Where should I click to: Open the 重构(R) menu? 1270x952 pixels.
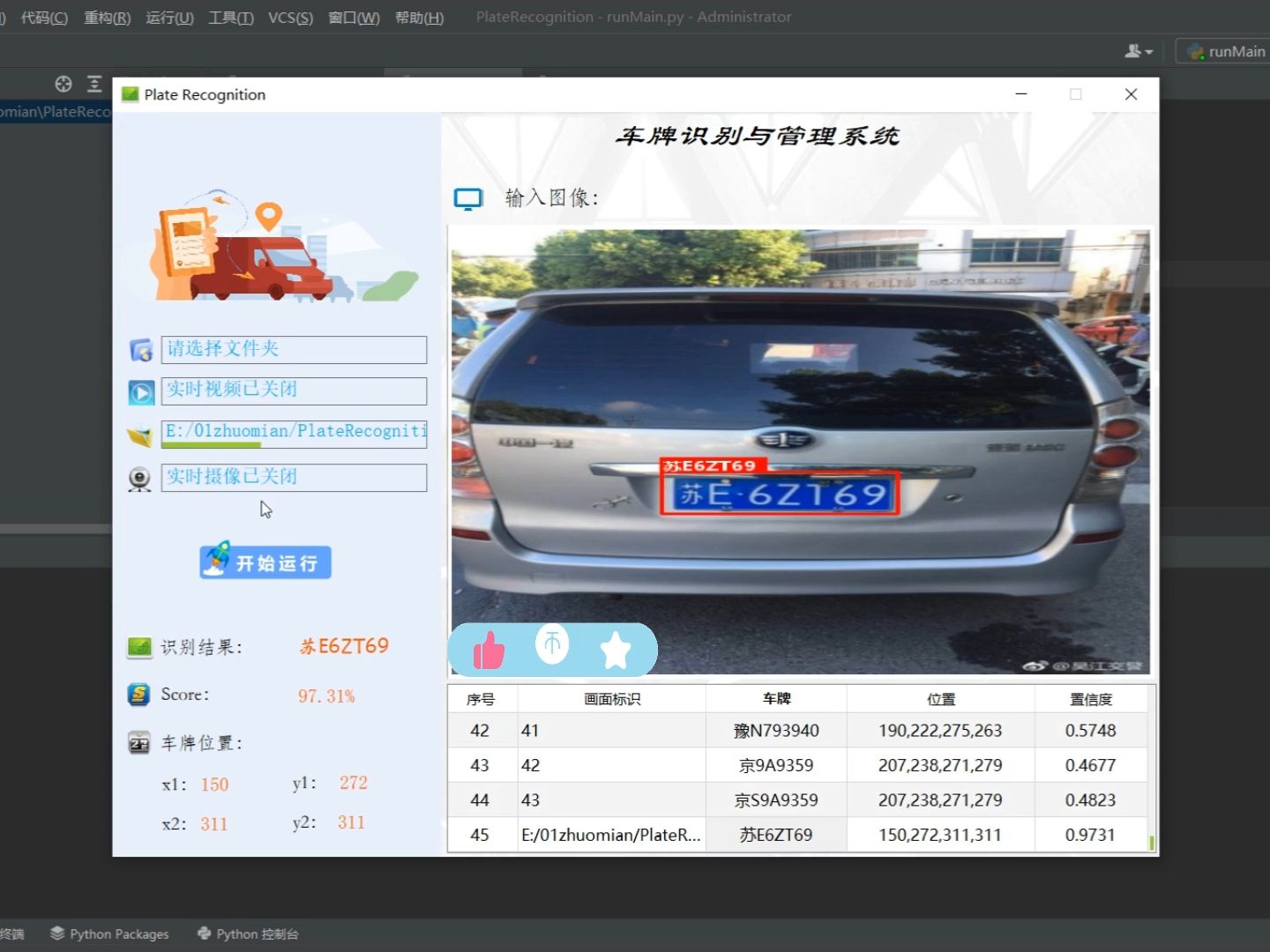pos(107,18)
